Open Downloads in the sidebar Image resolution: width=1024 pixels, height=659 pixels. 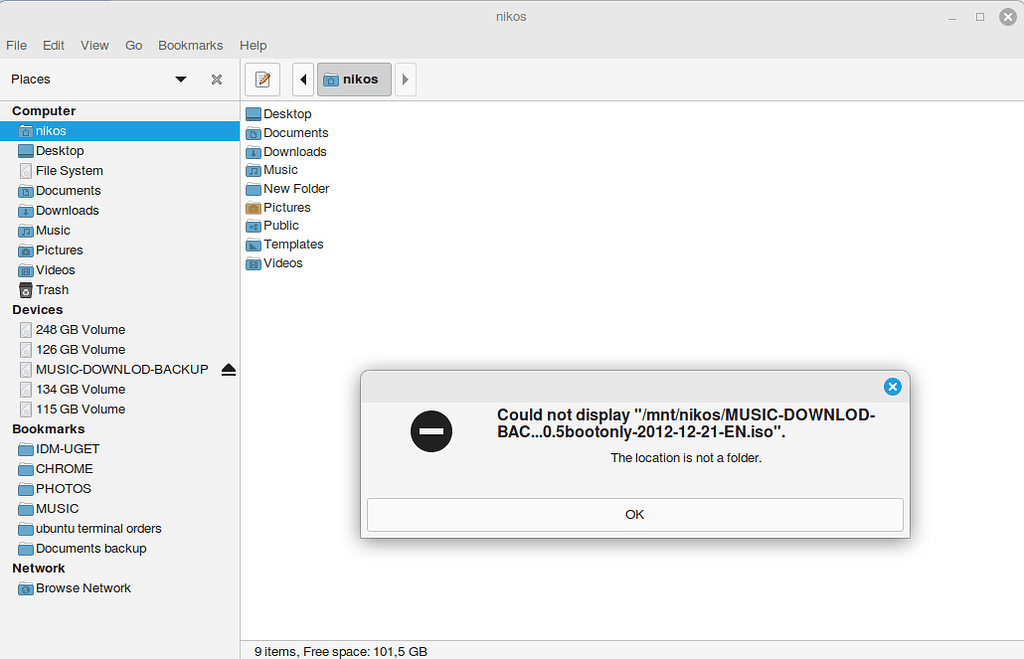pos(120,210)
